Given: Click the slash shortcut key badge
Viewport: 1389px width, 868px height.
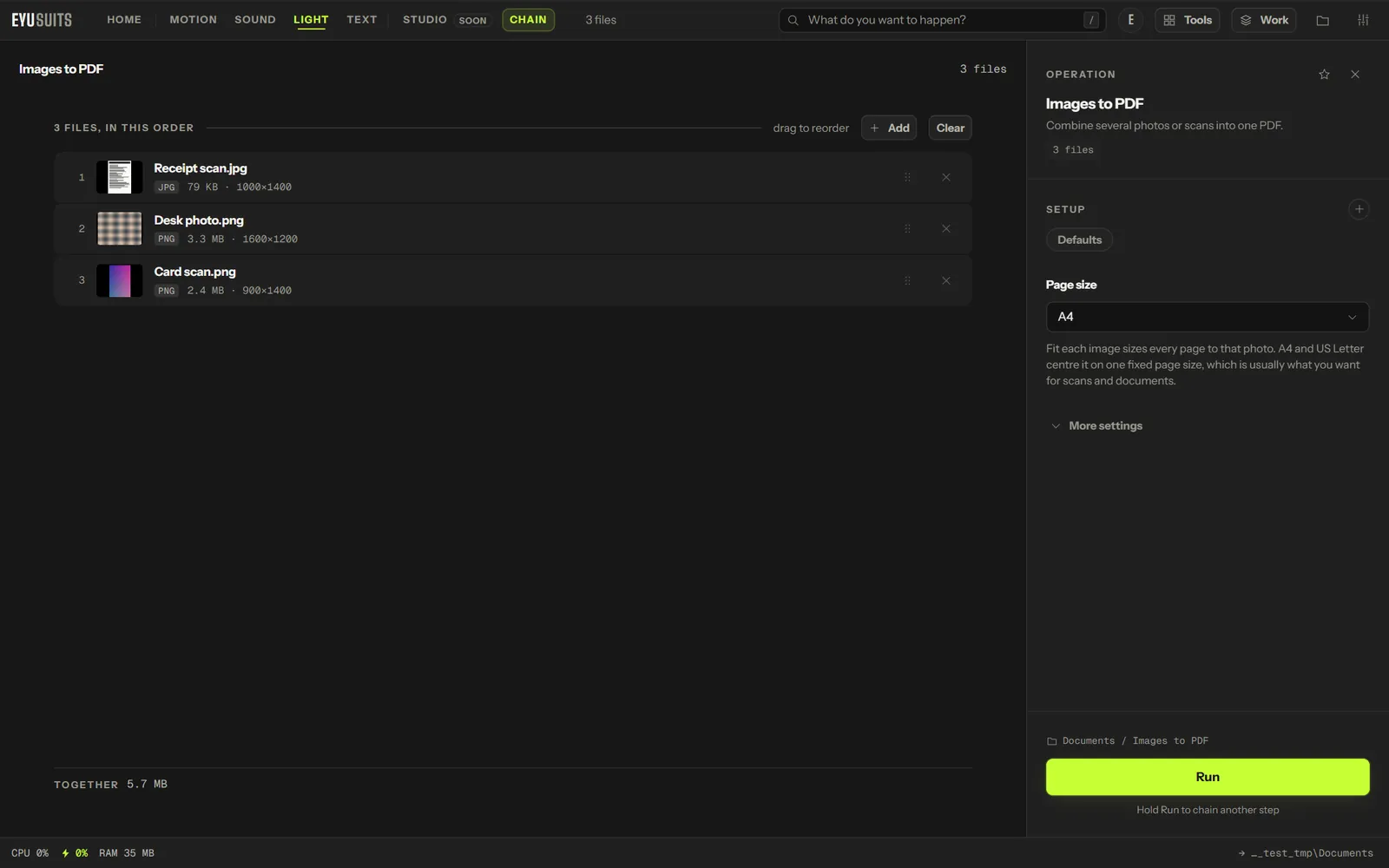Looking at the screenshot, I should 1091,20.
